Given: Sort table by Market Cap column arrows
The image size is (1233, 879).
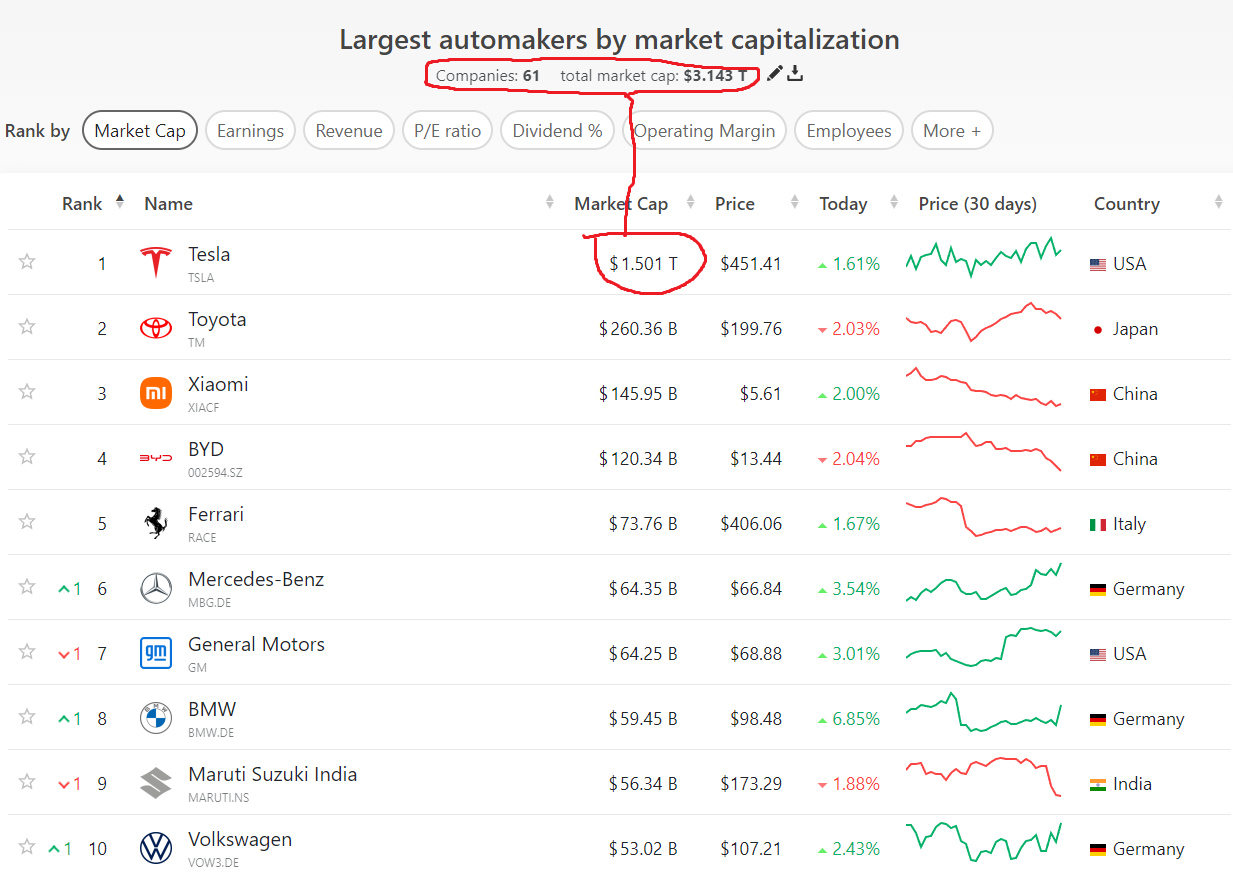Looking at the screenshot, I should pos(690,203).
